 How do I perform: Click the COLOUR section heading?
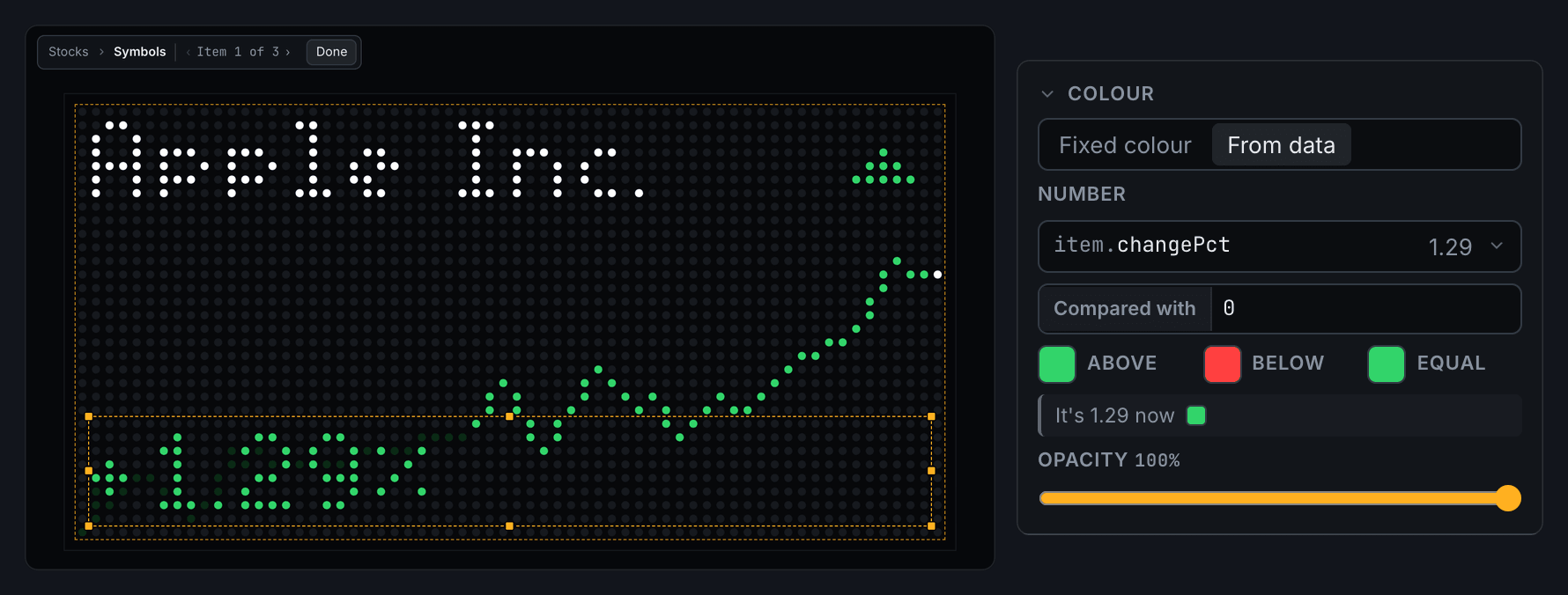pyautogui.click(x=1111, y=93)
